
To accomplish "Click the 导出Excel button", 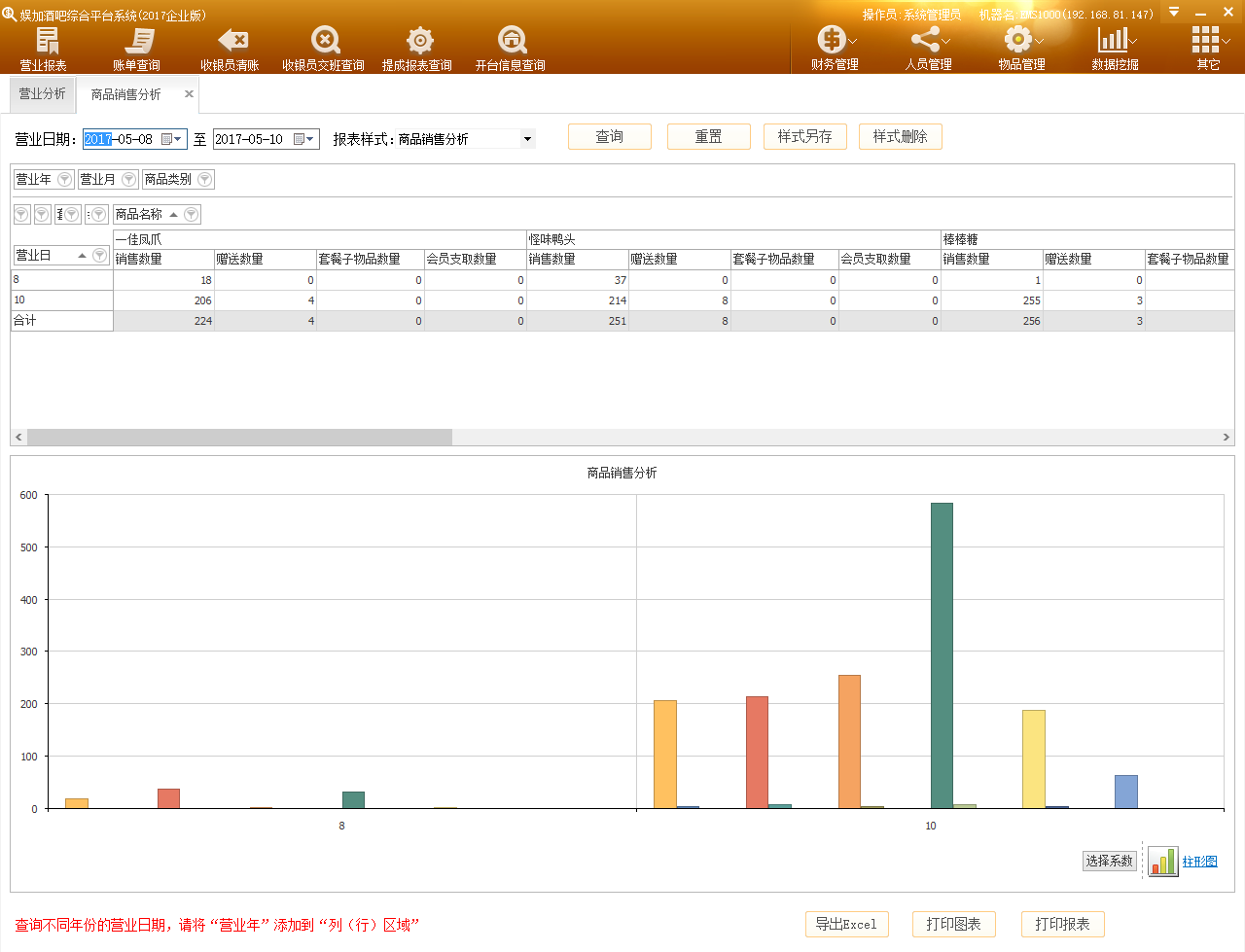I will click(845, 925).
